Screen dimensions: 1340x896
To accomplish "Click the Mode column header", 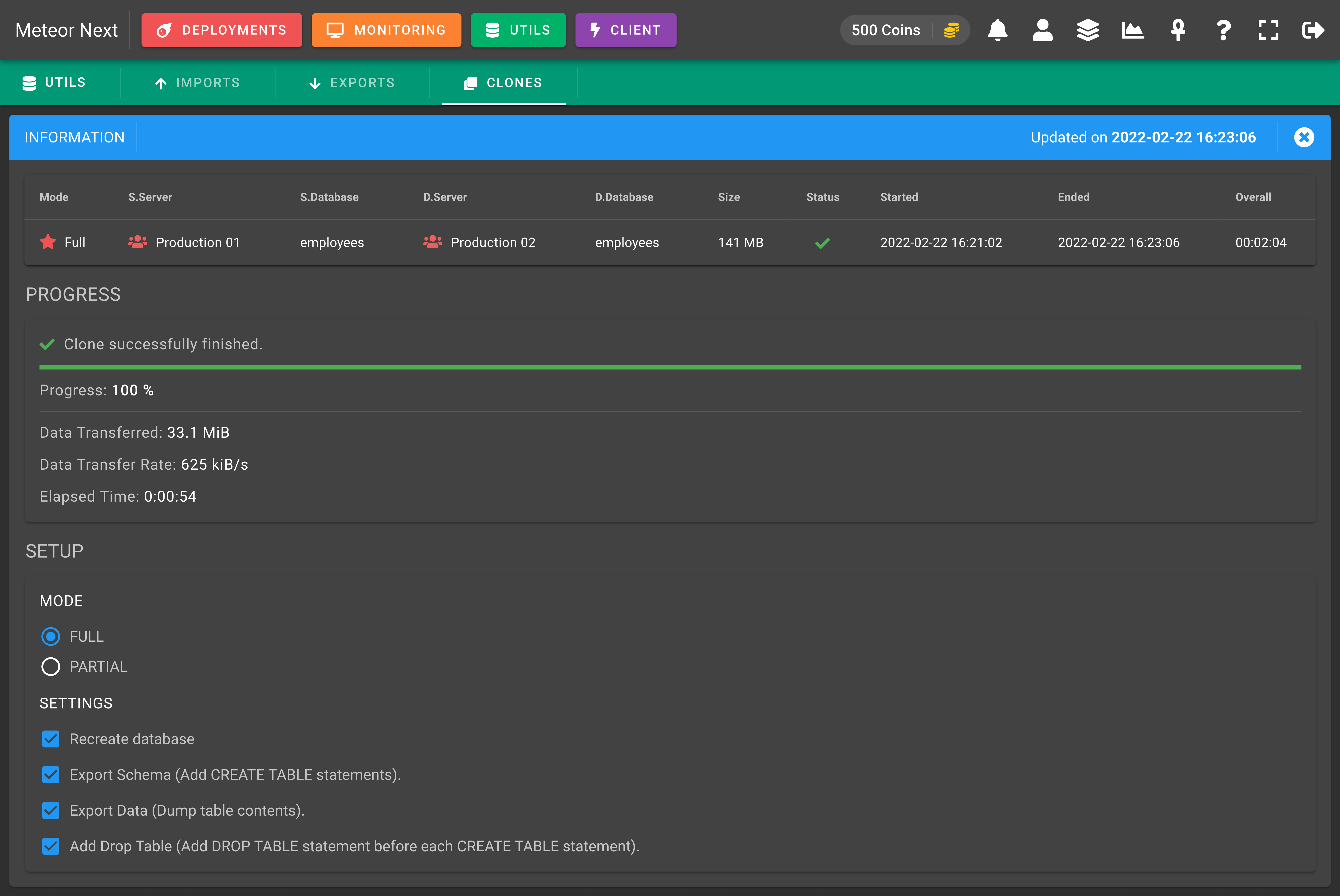I will (x=54, y=197).
